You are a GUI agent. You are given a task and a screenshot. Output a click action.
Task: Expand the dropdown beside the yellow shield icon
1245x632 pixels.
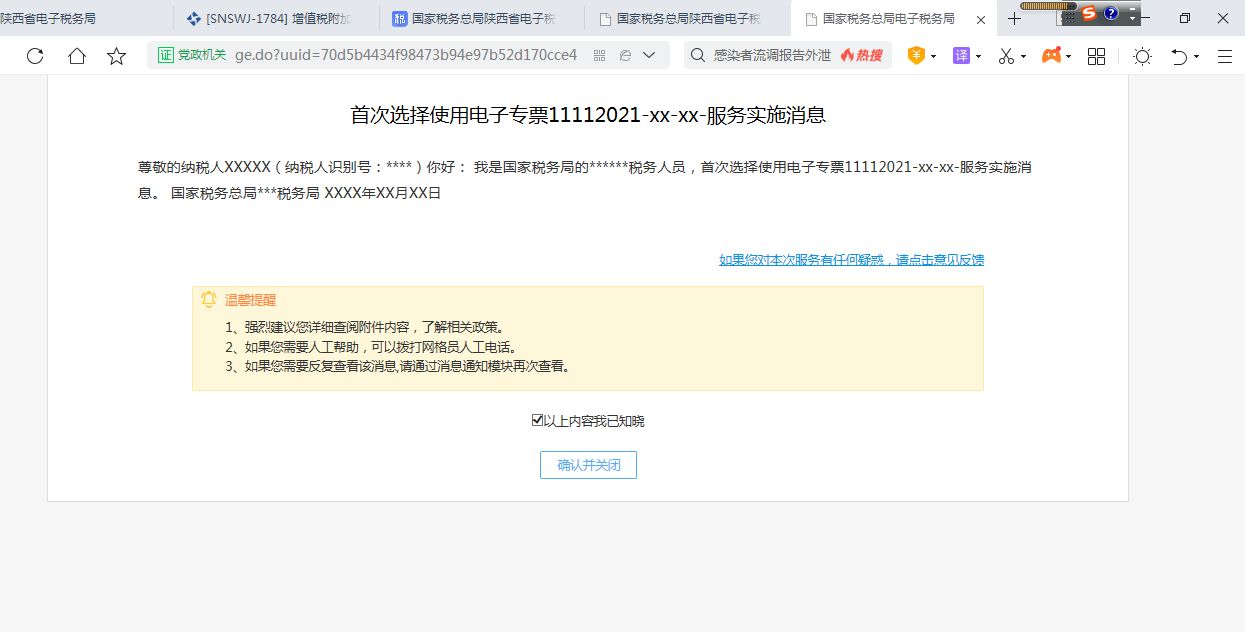(933, 57)
